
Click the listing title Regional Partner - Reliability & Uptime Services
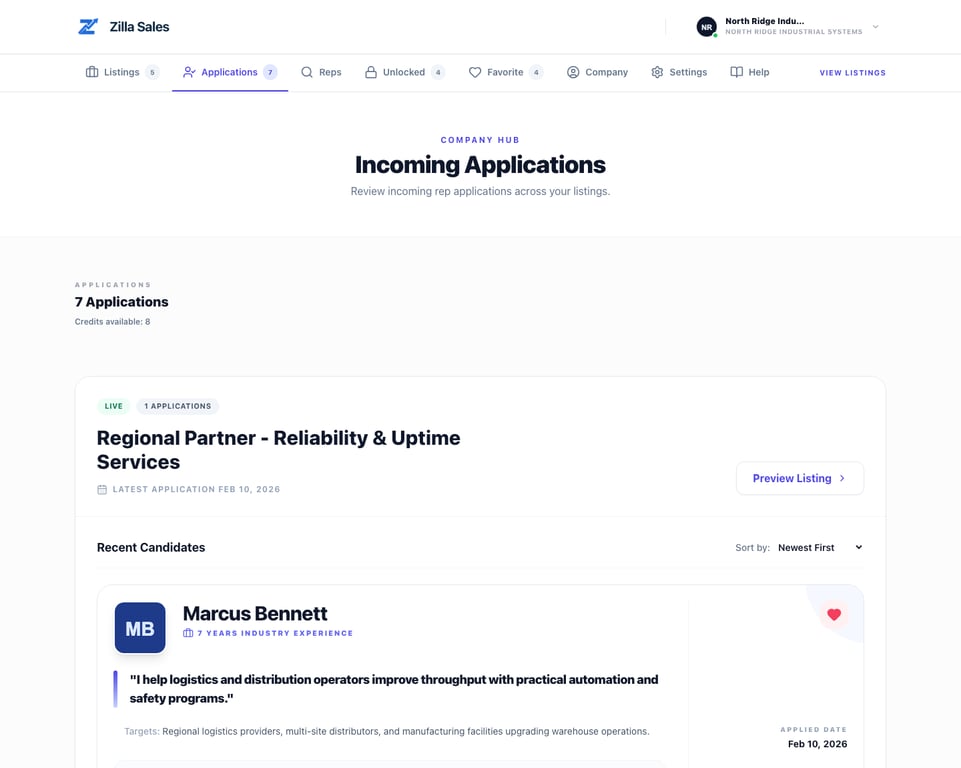[x=278, y=449]
